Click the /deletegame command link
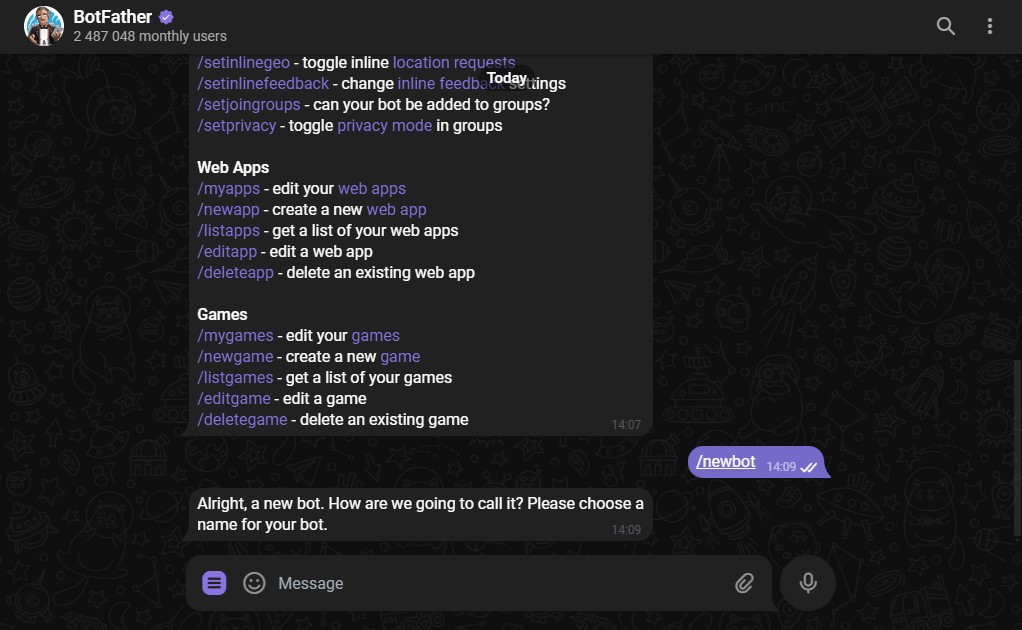This screenshot has width=1022, height=630. [242, 420]
